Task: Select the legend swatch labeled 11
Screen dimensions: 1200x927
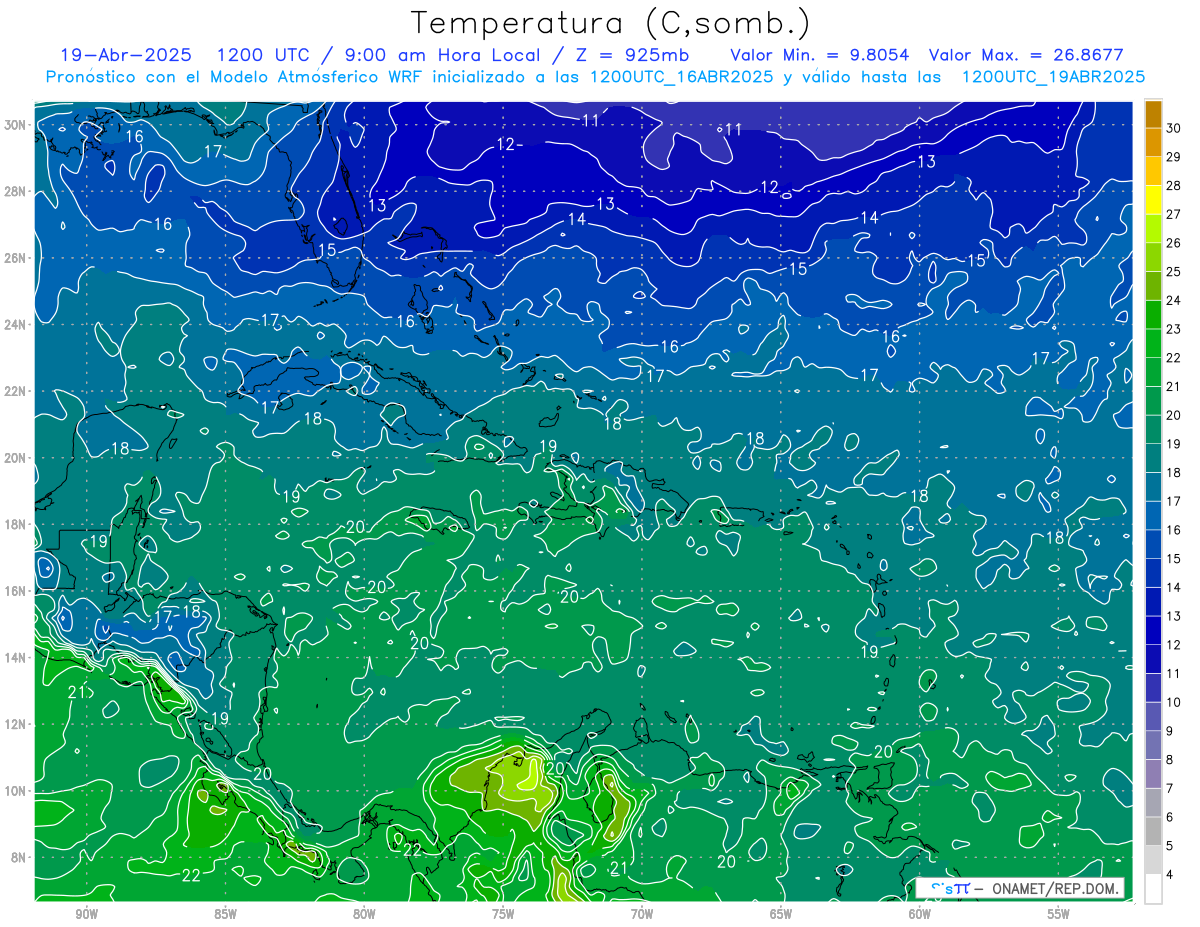Action: coord(1153,659)
